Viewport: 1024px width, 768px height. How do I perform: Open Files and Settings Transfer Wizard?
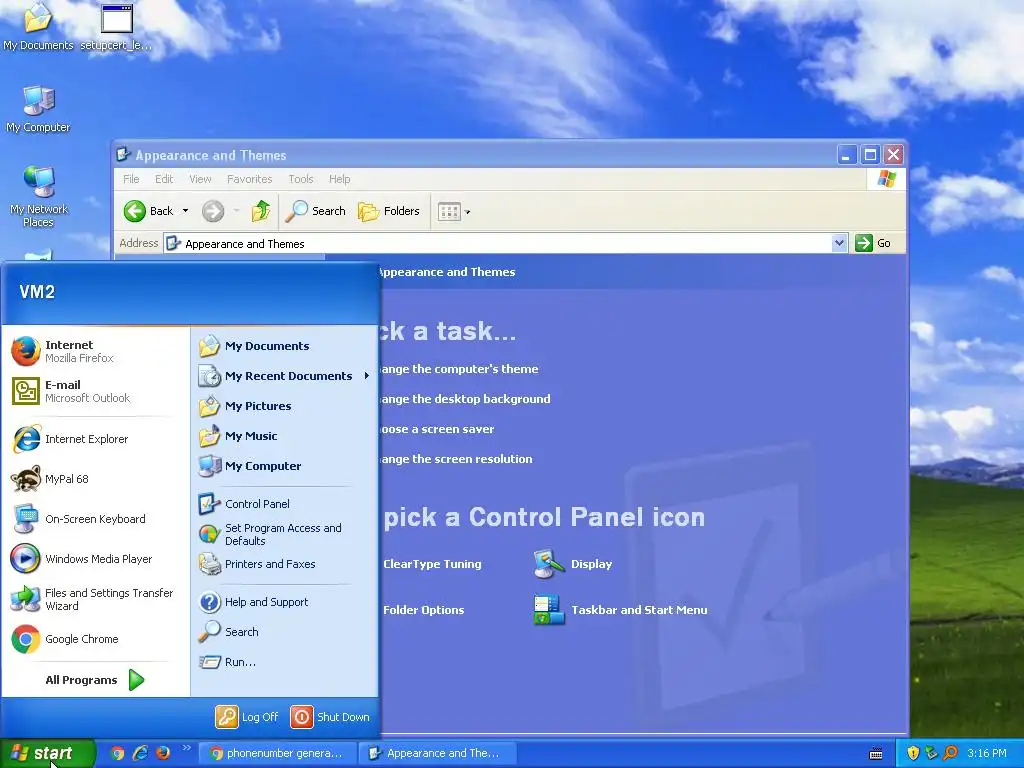pos(95,599)
